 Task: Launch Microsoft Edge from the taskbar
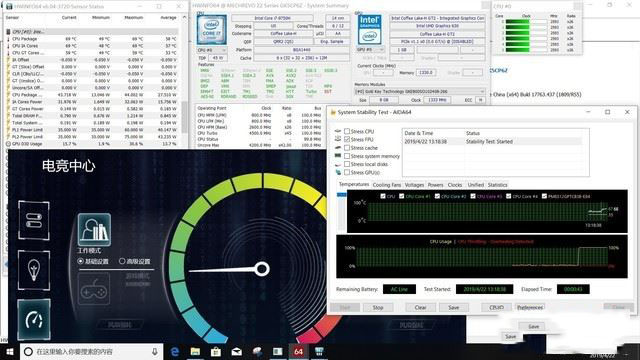pos(175,351)
